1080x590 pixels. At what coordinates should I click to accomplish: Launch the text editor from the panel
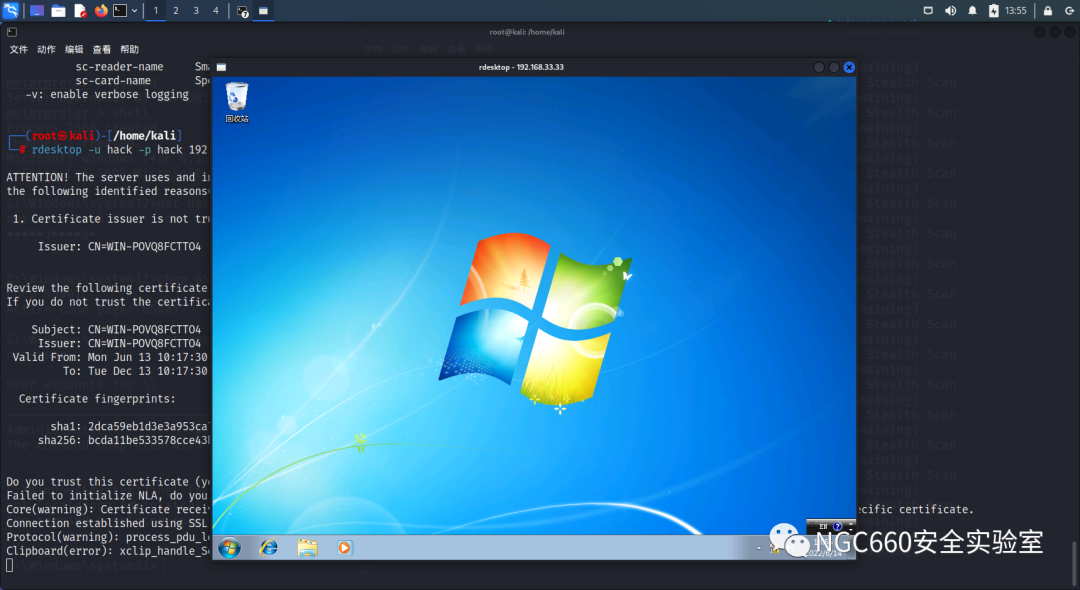click(x=80, y=10)
